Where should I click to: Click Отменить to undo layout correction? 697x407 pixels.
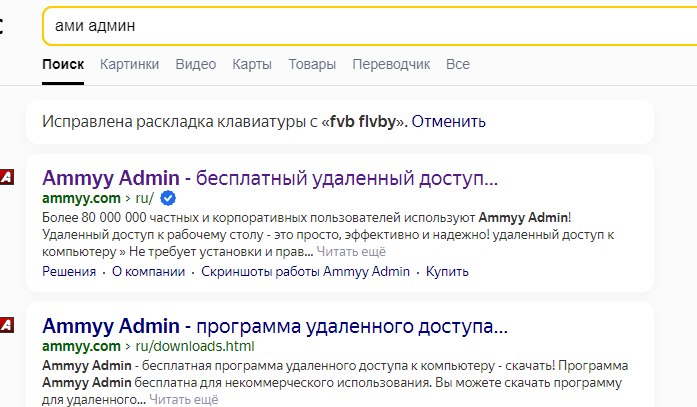[449, 121]
